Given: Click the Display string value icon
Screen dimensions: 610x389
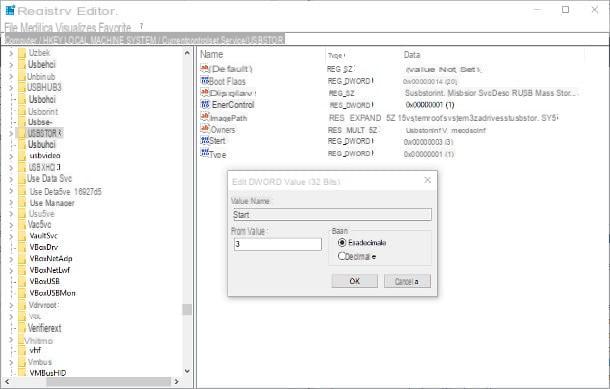Looking at the screenshot, I should click(x=205, y=93).
